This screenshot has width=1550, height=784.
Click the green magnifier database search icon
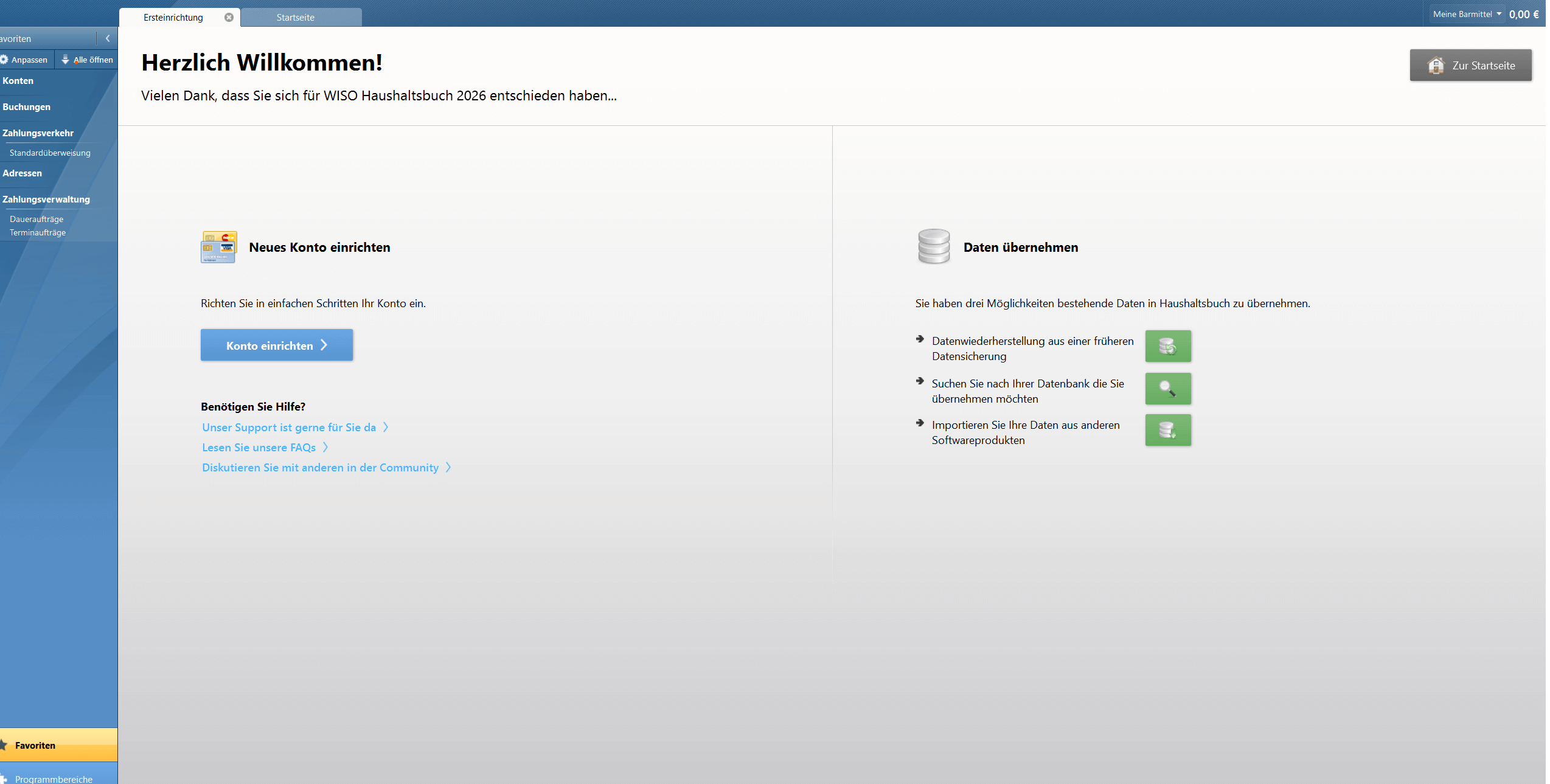tap(1167, 389)
